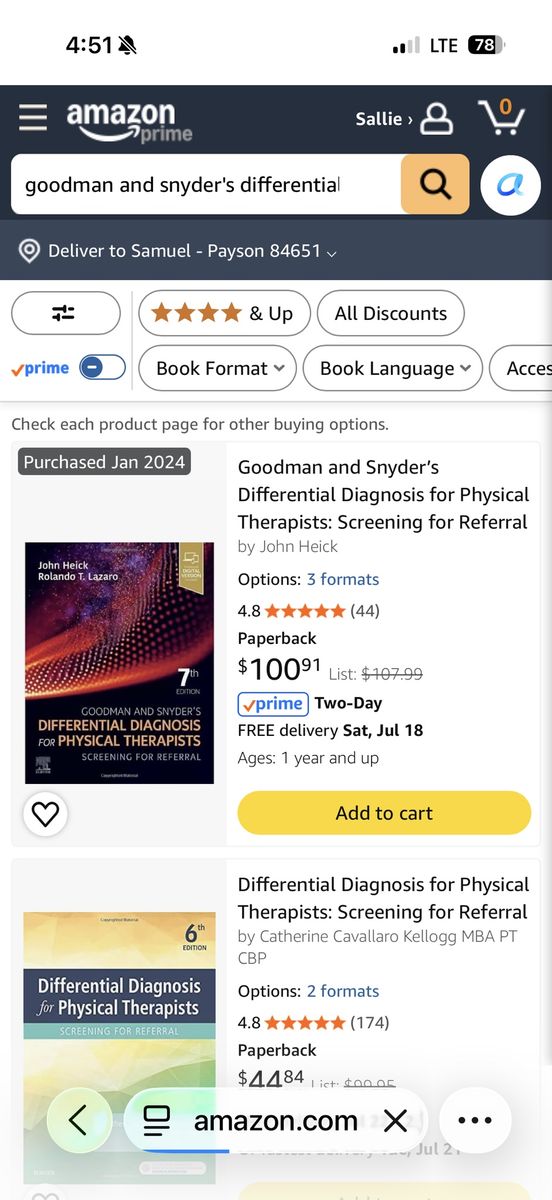Open the browser three-dots more menu

(x=474, y=1120)
